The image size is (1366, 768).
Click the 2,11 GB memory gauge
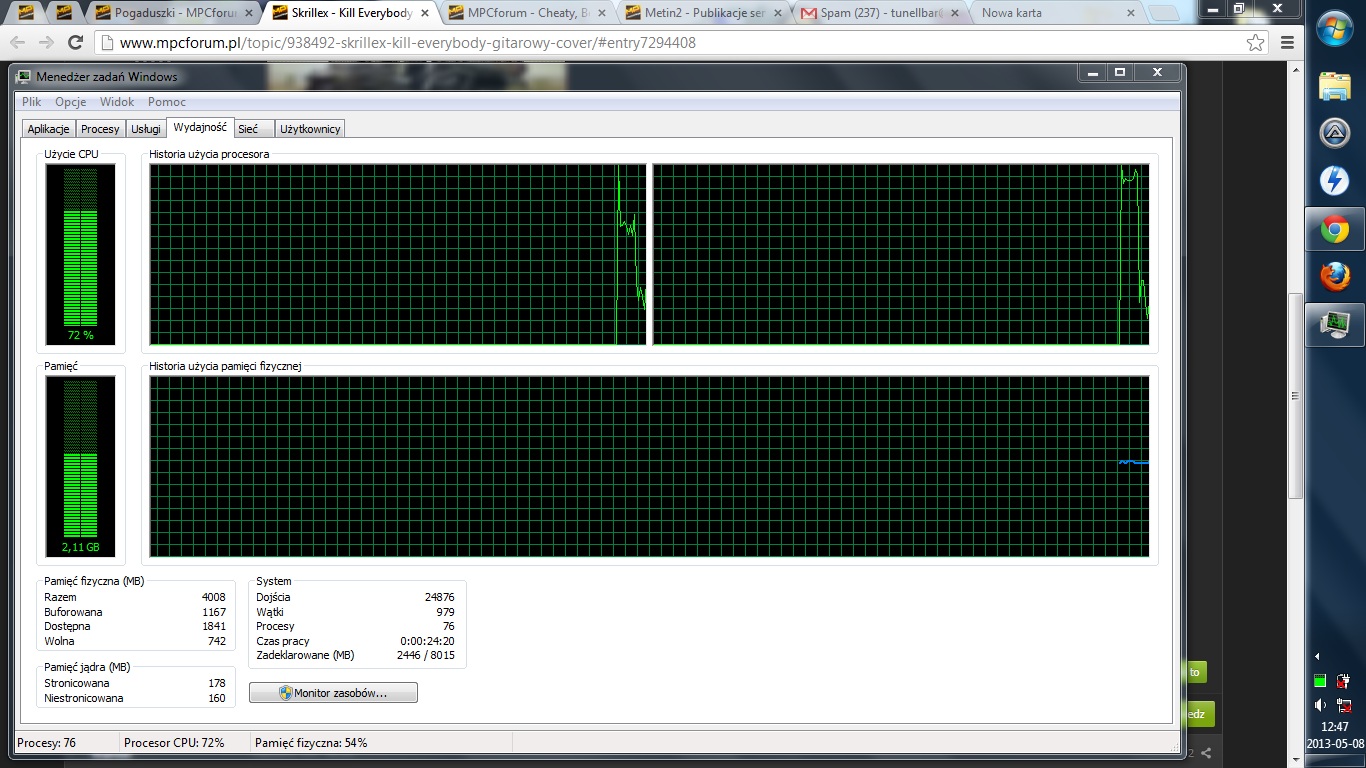coord(81,467)
